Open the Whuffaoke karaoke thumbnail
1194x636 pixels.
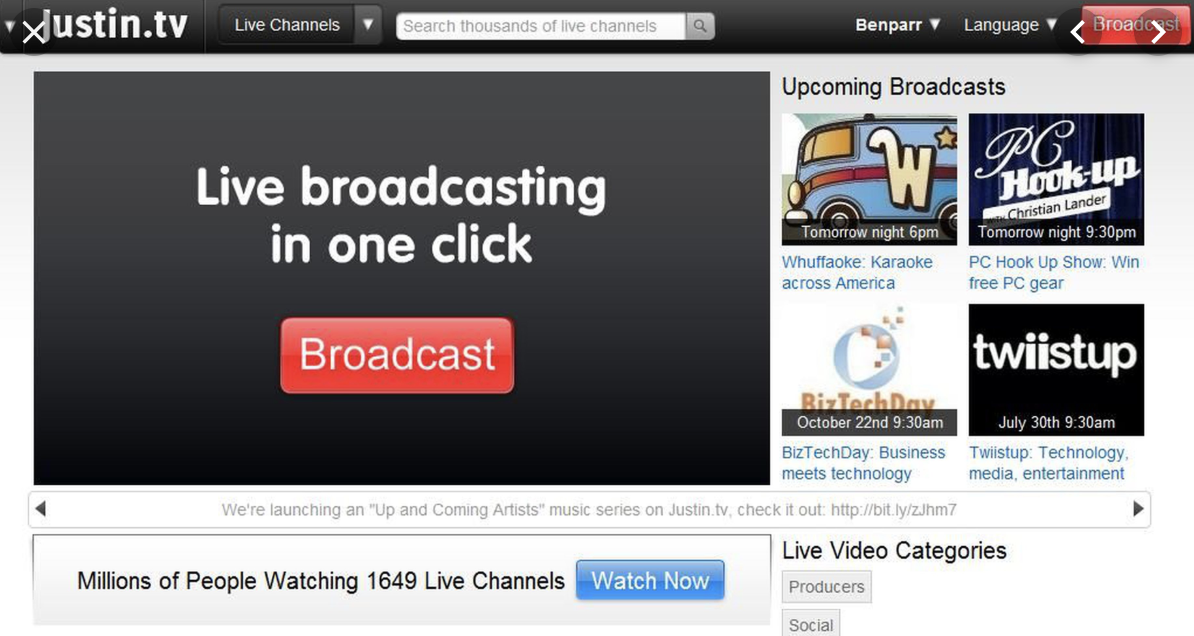point(869,179)
